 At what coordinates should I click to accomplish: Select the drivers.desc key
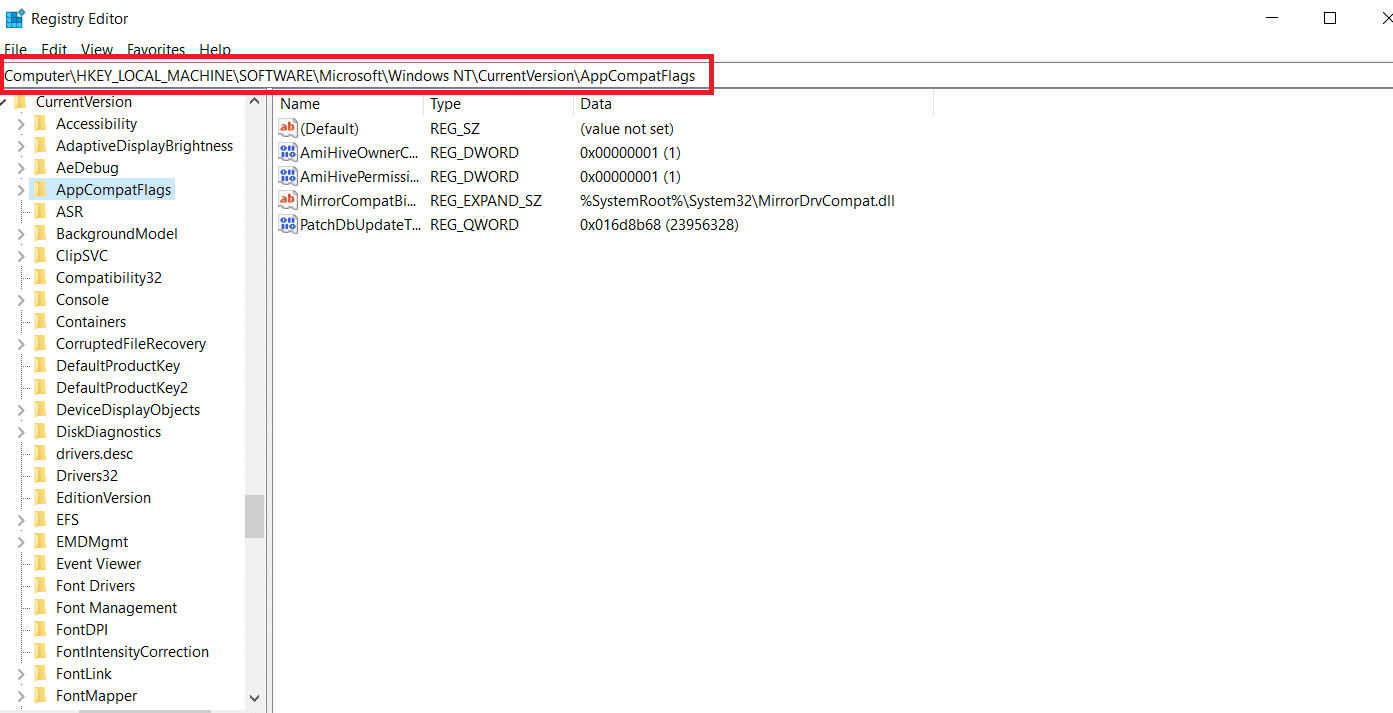(94, 453)
